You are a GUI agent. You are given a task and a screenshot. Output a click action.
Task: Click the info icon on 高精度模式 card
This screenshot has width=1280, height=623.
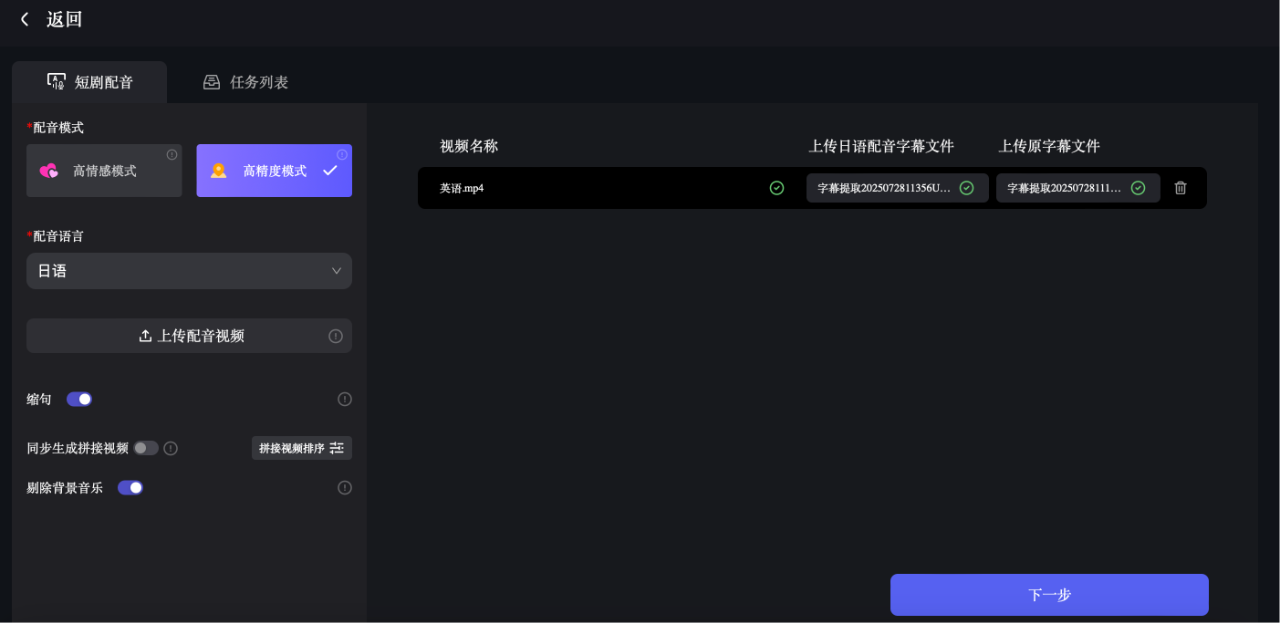342,154
